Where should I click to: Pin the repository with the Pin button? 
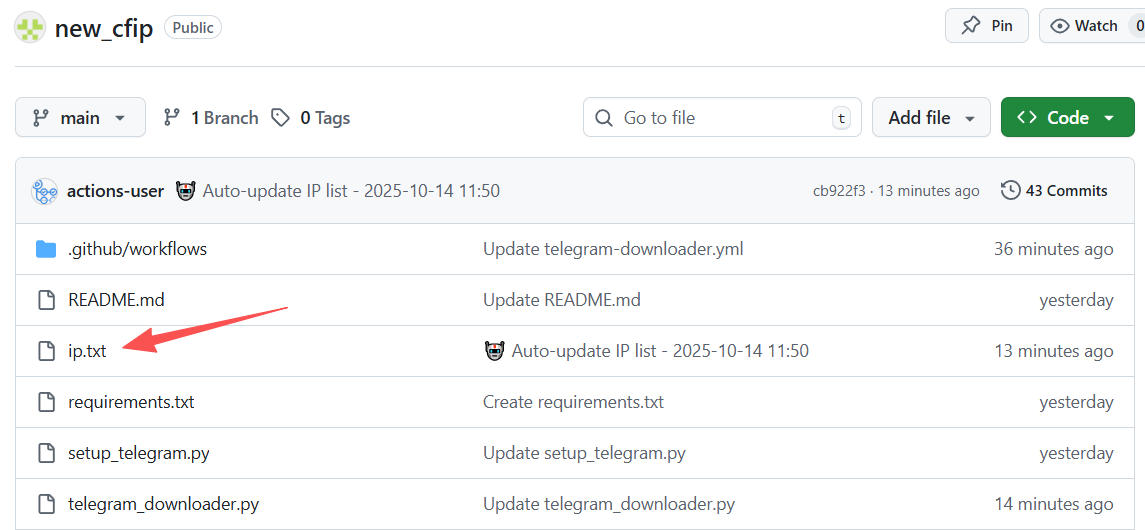986,26
